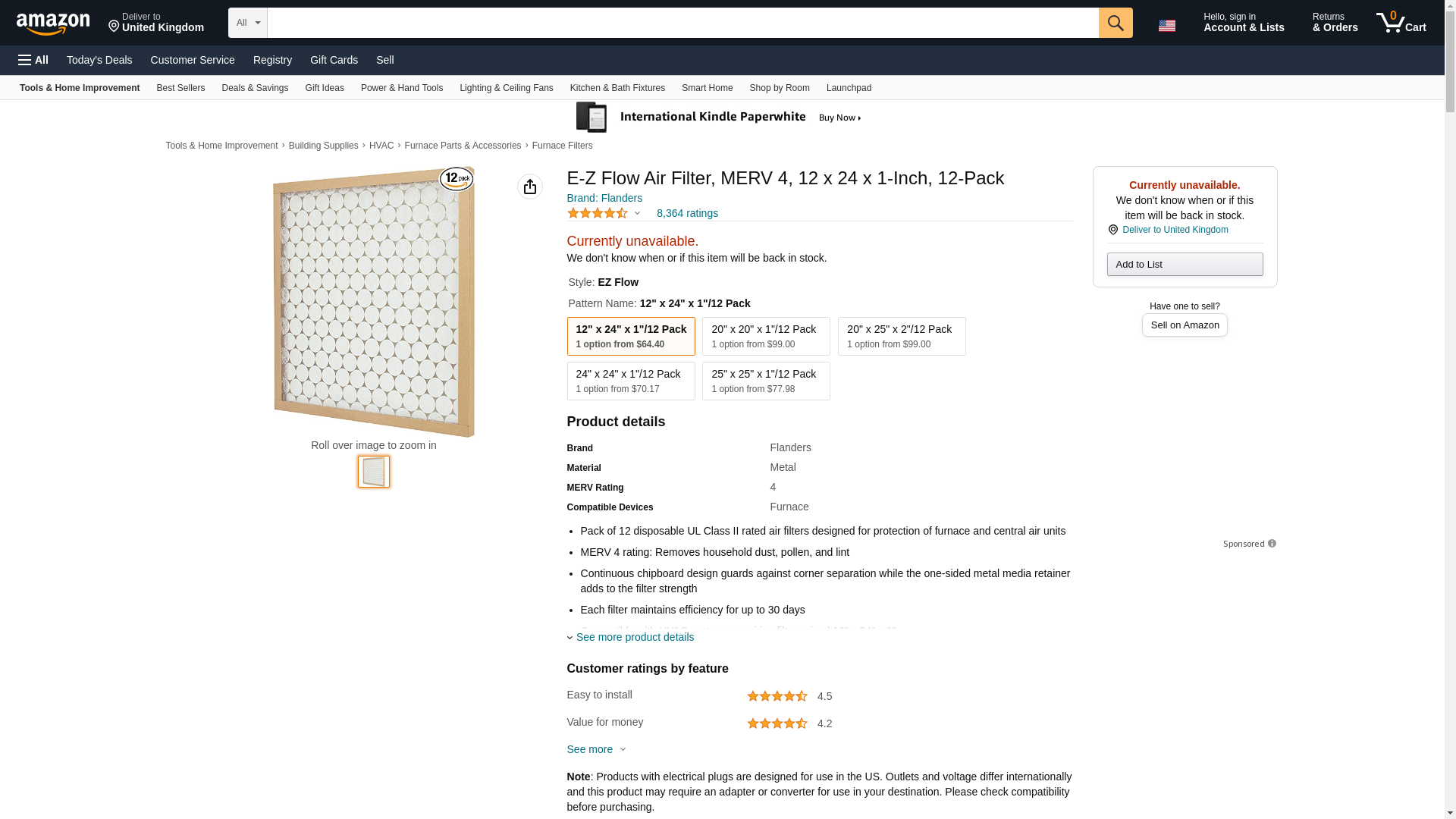Click the Deliver to United Kingdom location icon

[x=1112, y=230]
